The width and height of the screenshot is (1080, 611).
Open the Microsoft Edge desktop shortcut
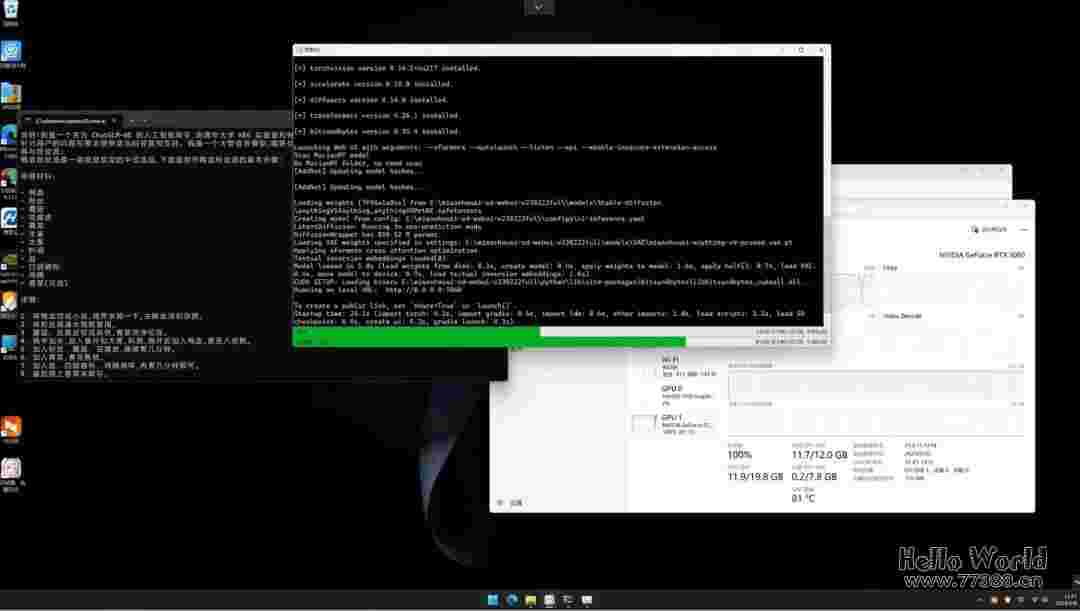coord(10,134)
